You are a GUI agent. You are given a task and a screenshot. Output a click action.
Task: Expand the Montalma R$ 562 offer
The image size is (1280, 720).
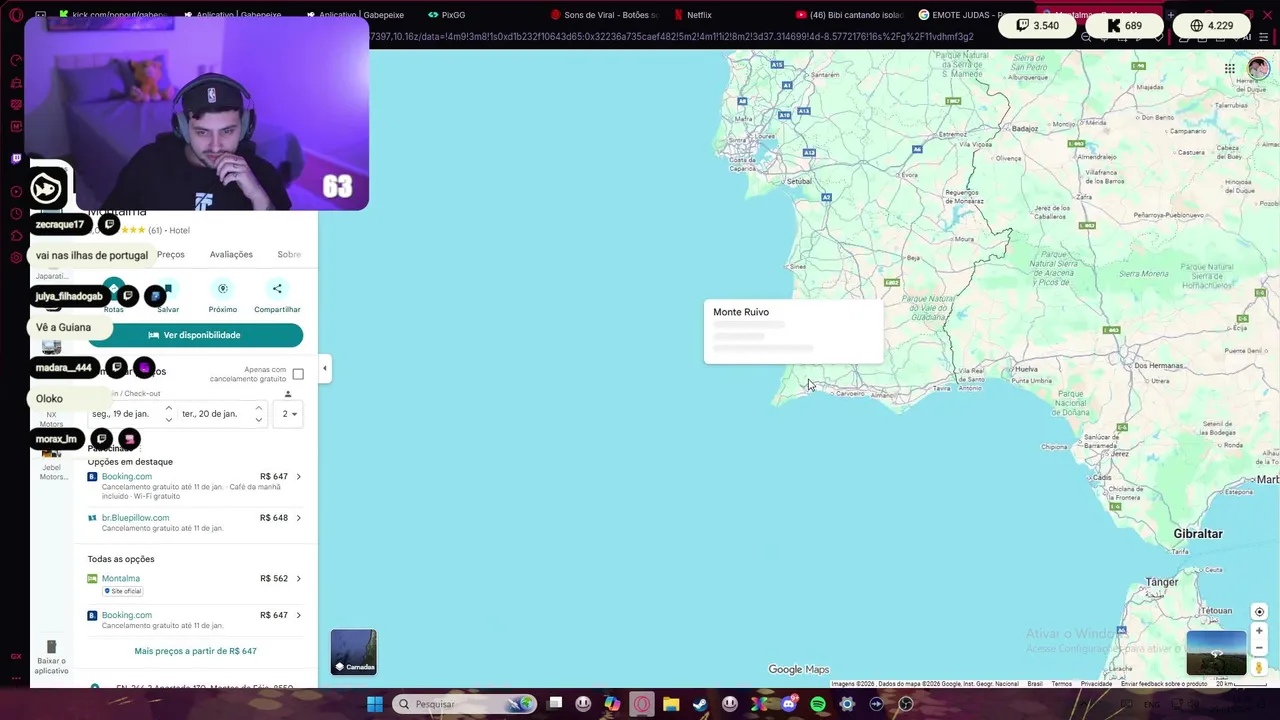(x=298, y=579)
